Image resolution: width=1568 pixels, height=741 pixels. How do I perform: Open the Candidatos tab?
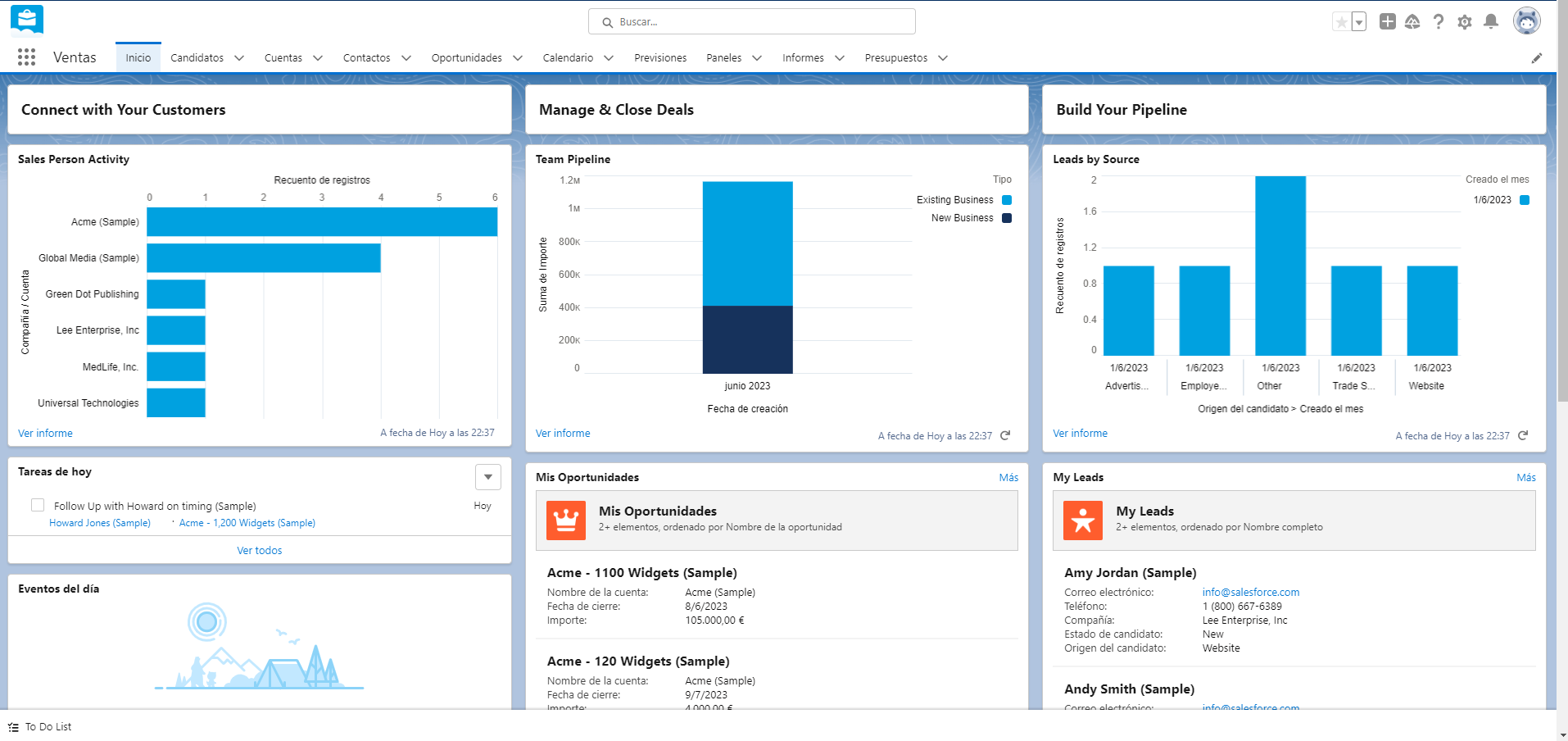coord(197,58)
